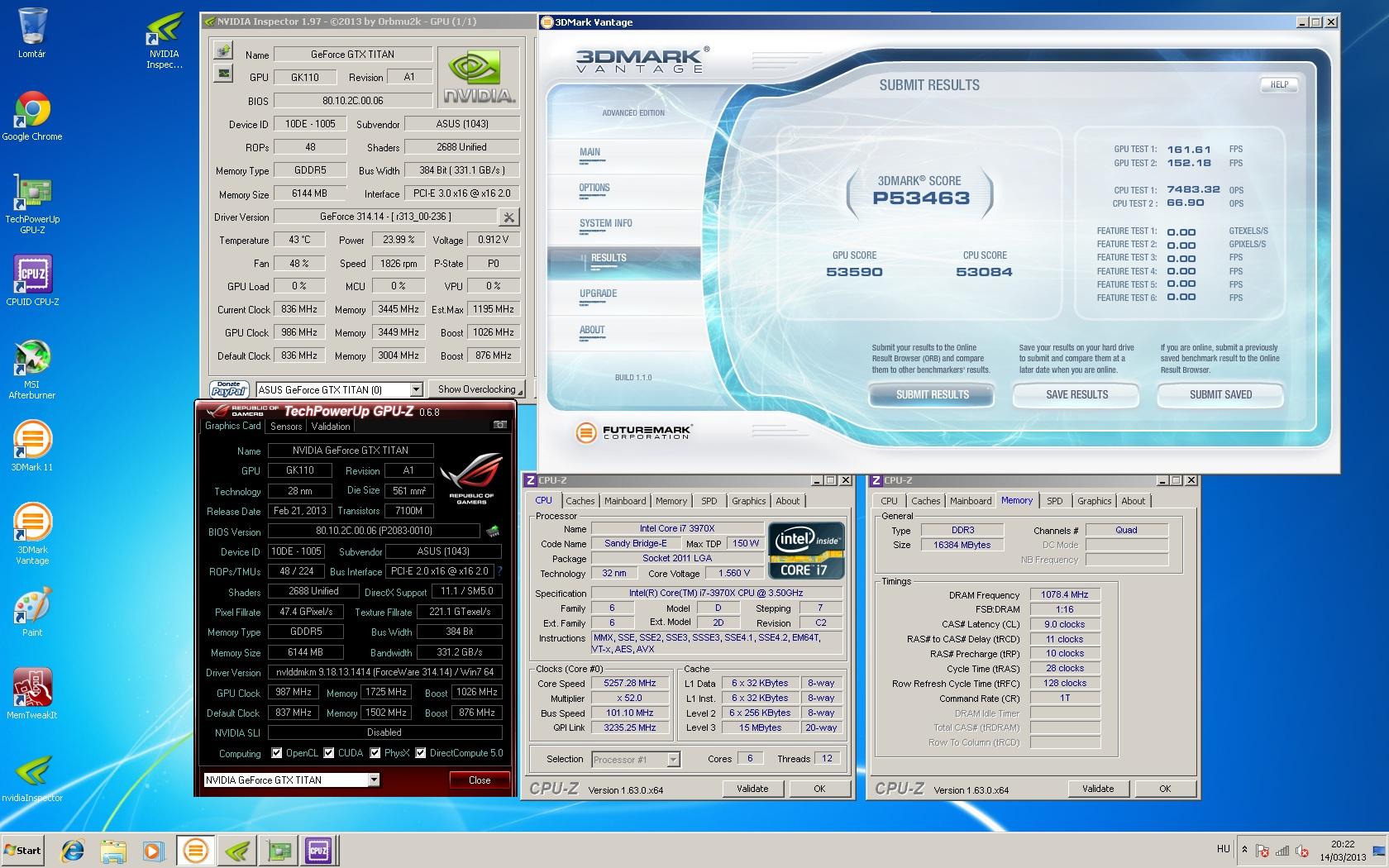This screenshot has width=1389, height=868.
Task: Click the PayPal Donate icon in NVIDIA Inspector
Action: click(230, 389)
